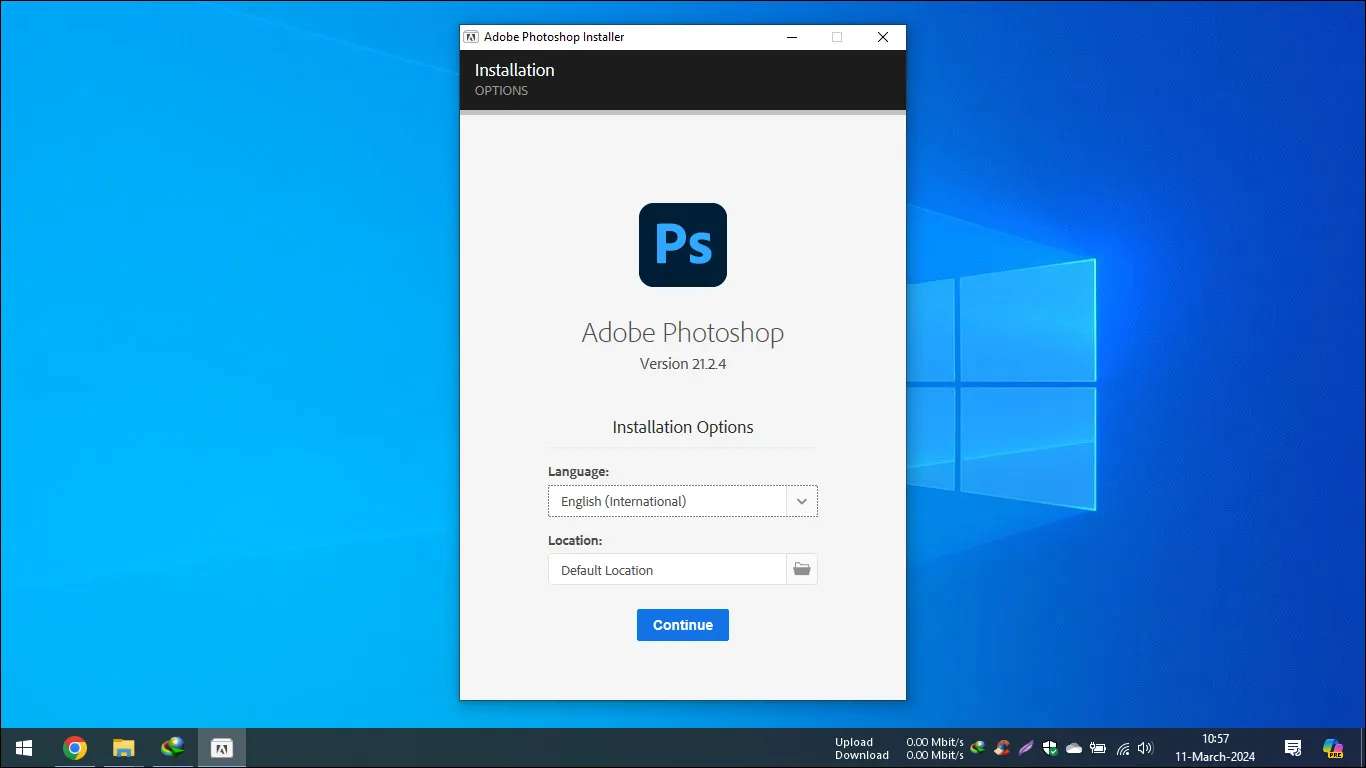
Task: Click the Adobe logo in the installer title bar
Action: [x=470, y=36]
